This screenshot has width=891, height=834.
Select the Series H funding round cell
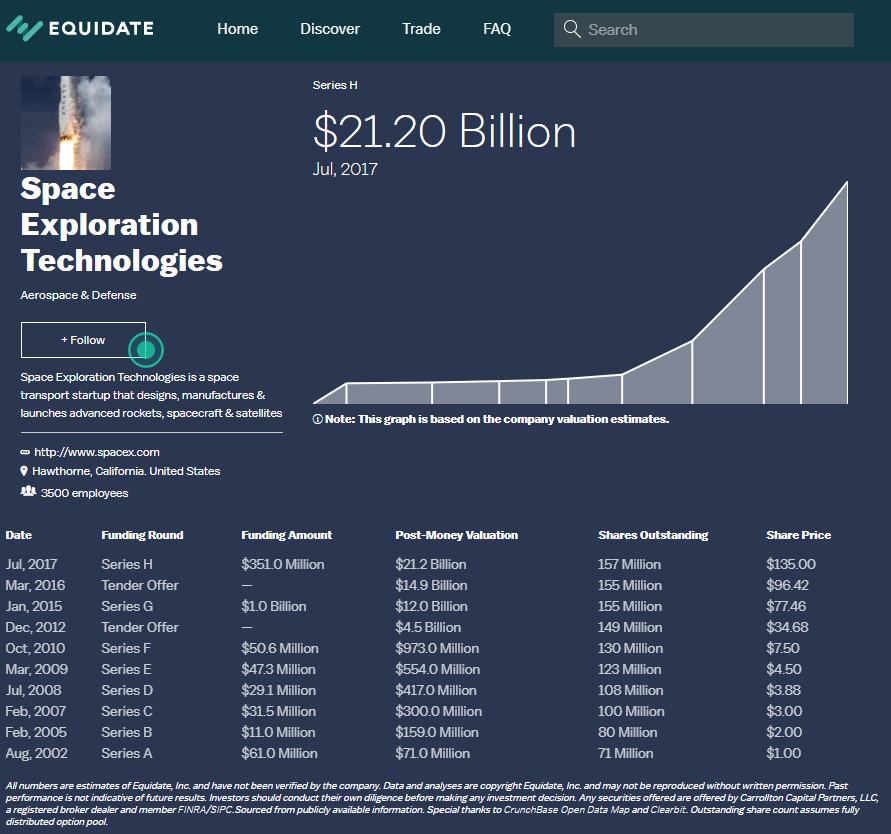(x=127, y=564)
